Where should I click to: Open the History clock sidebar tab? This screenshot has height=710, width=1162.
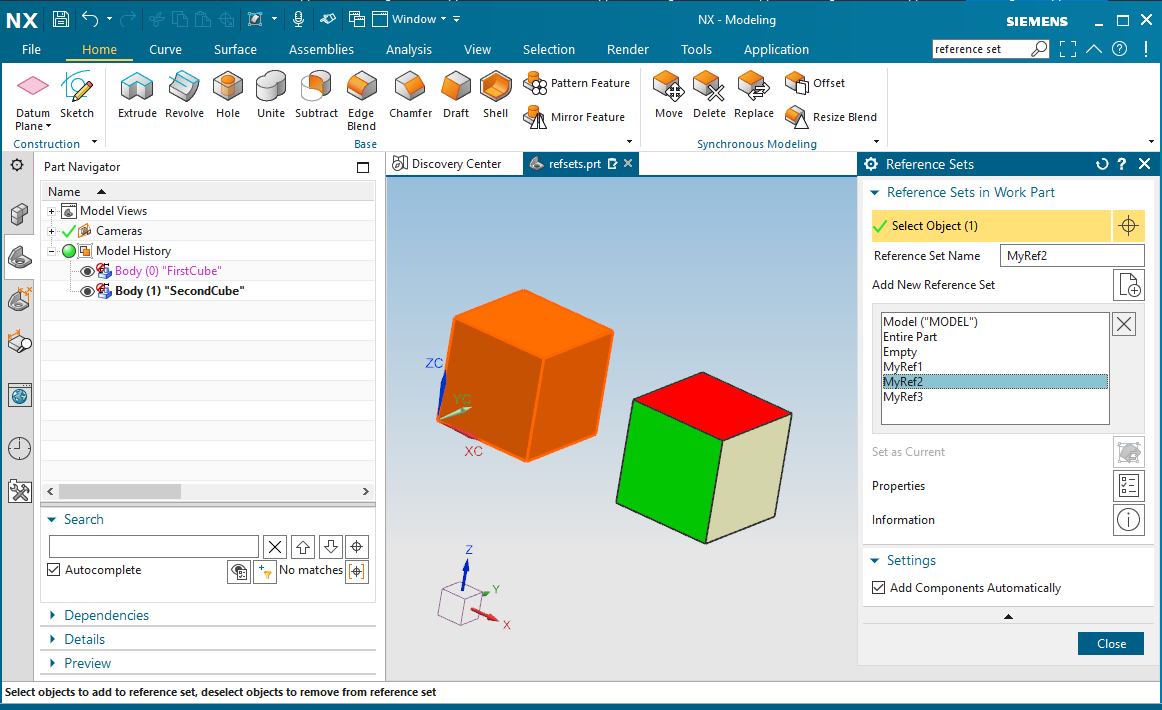(19, 448)
